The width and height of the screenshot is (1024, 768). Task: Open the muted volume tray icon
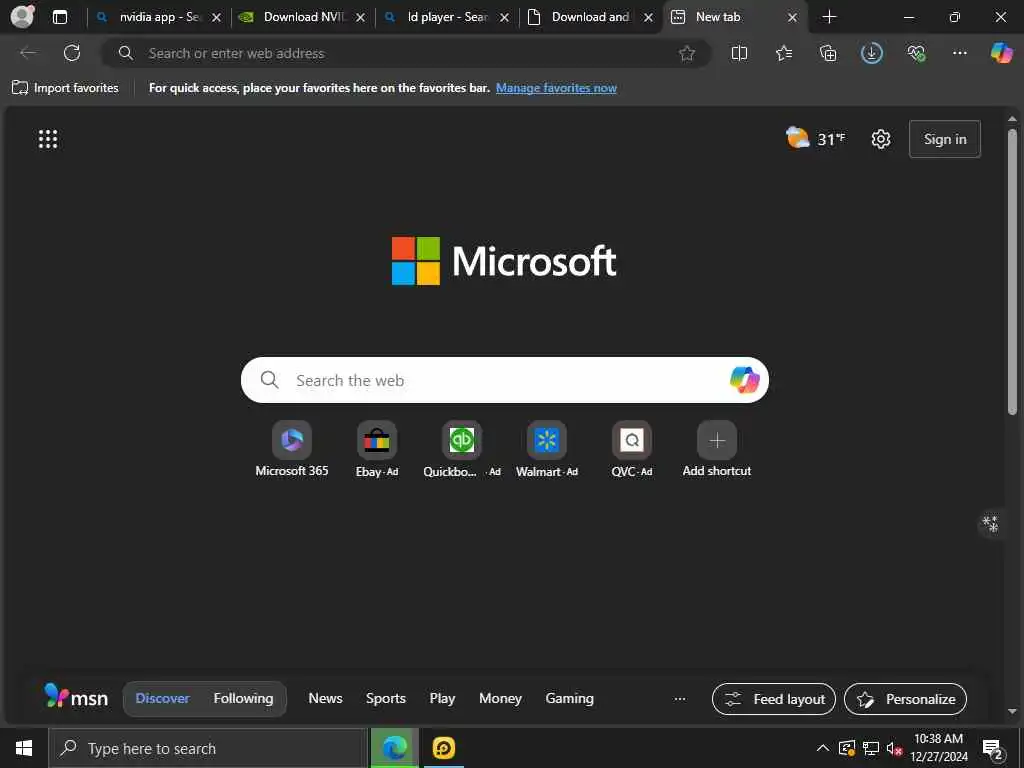pos(895,748)
